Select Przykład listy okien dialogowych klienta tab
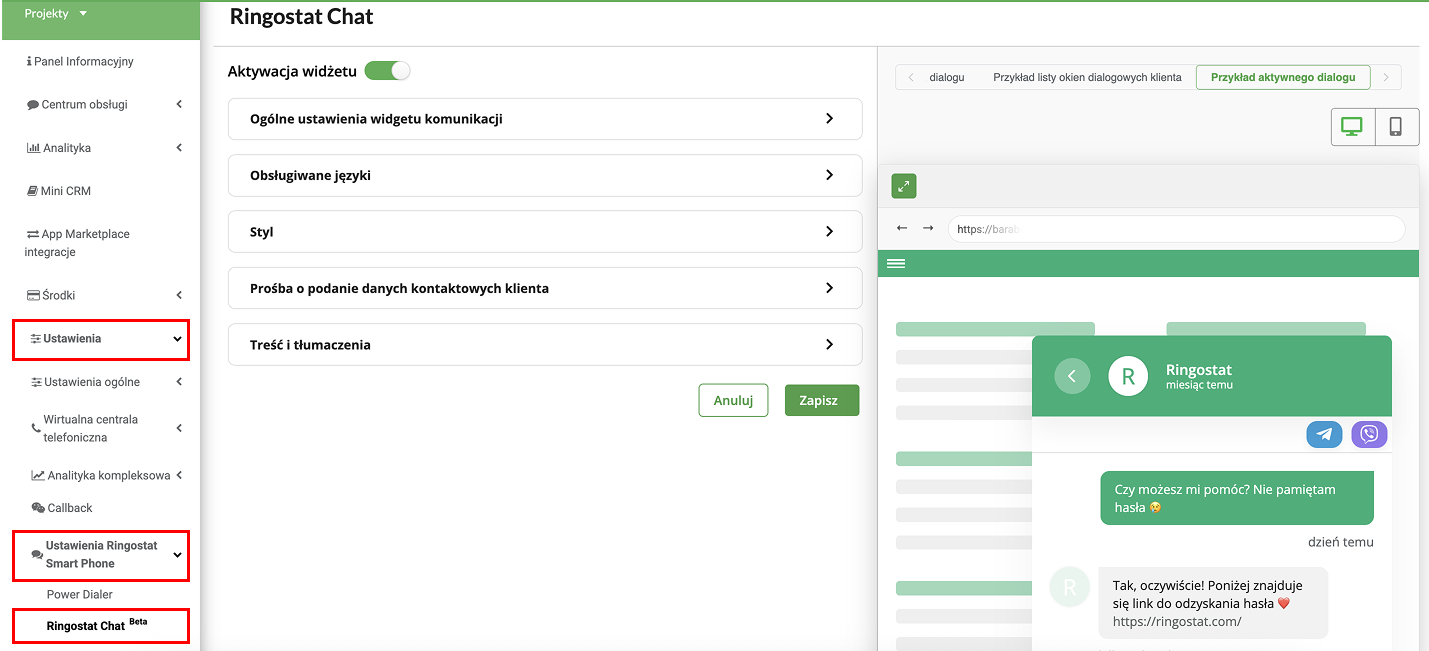Viewport: 1429px width, 651px height. coord(1086,77)
